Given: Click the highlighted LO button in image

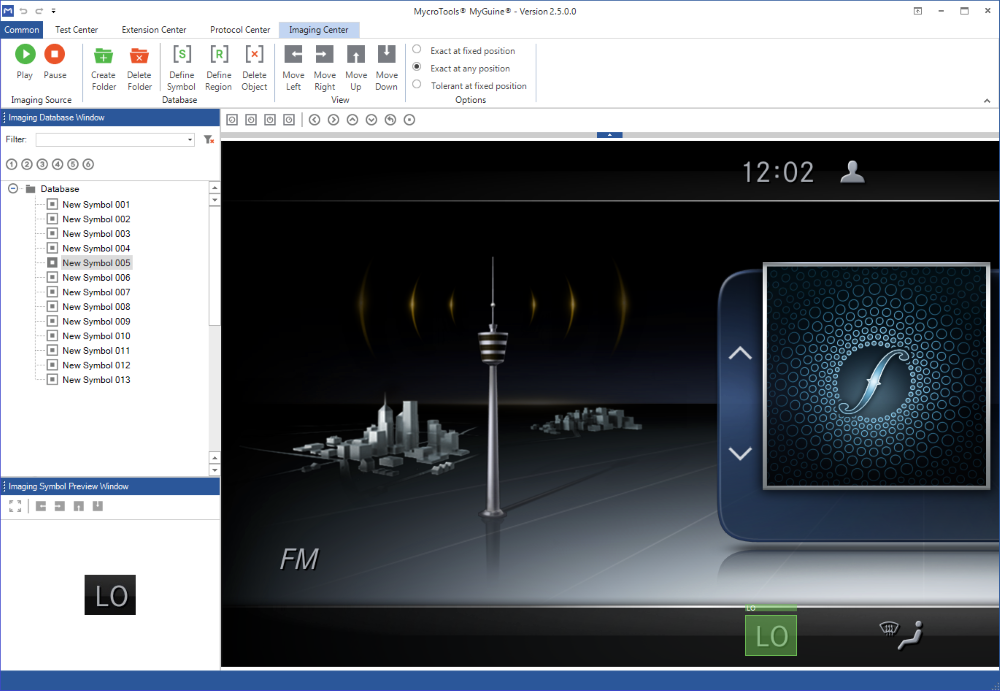Looking at the screenshot, I should click(771, 636).
